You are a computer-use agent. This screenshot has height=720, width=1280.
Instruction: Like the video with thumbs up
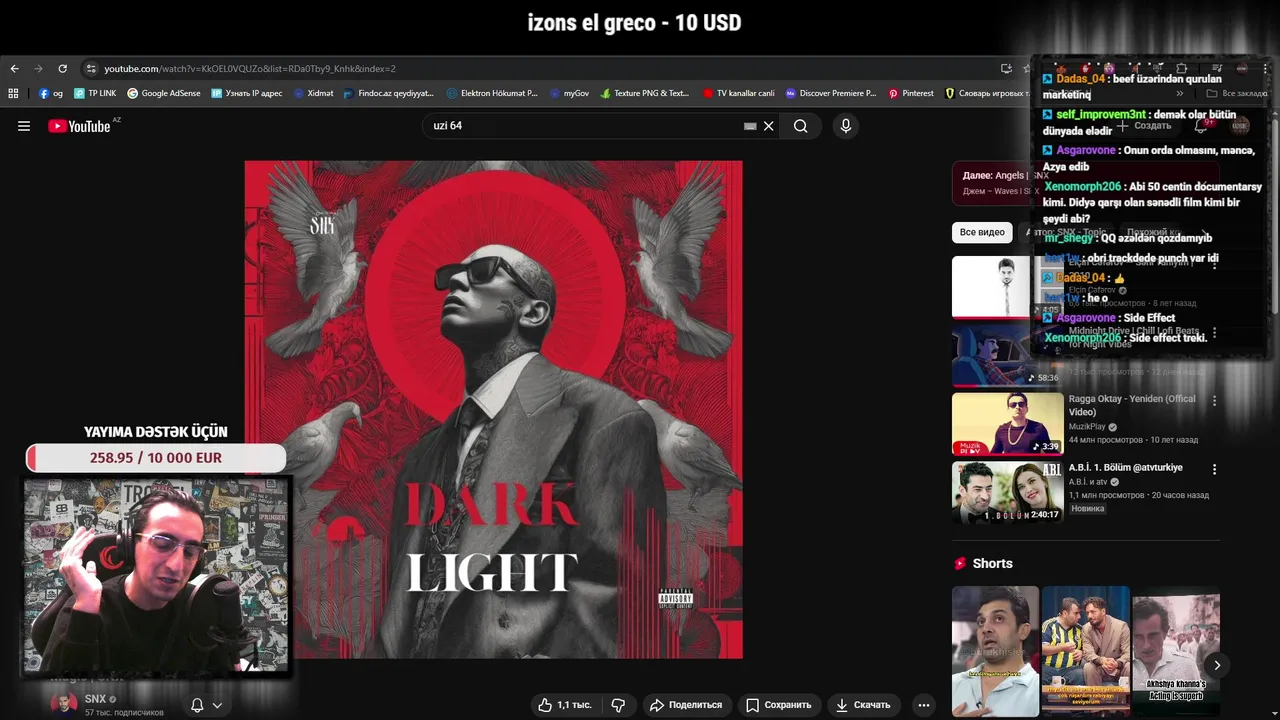pyautogui.click(x=565, y=705)
